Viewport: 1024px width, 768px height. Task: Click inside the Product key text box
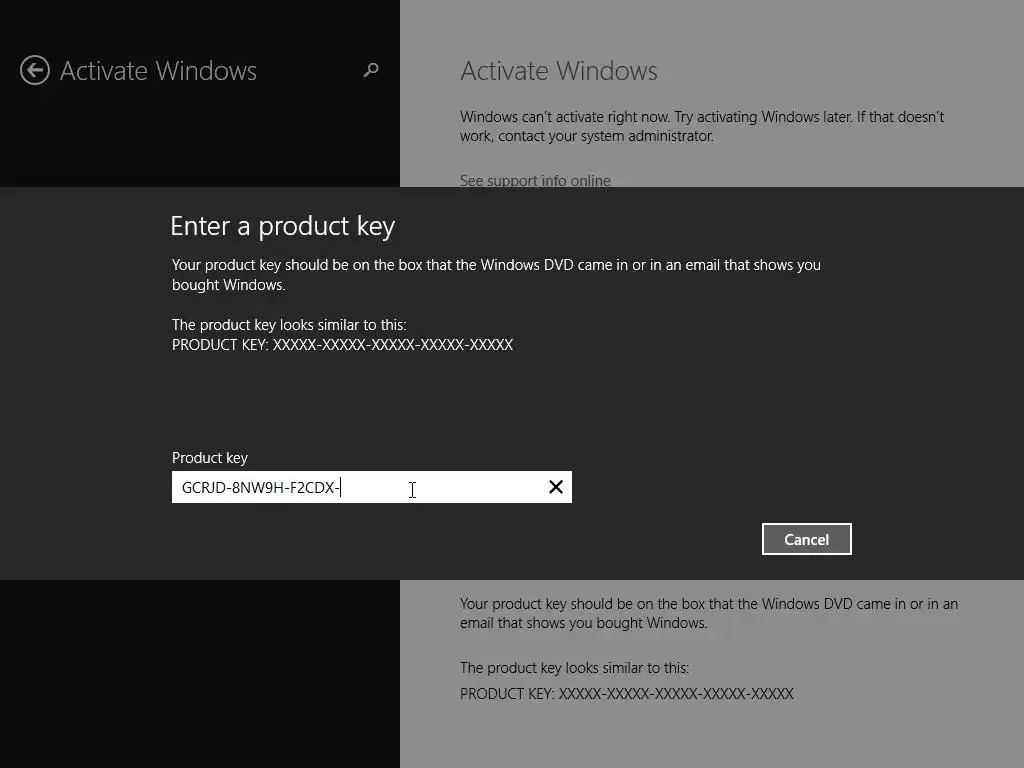[x=372, y=487]
